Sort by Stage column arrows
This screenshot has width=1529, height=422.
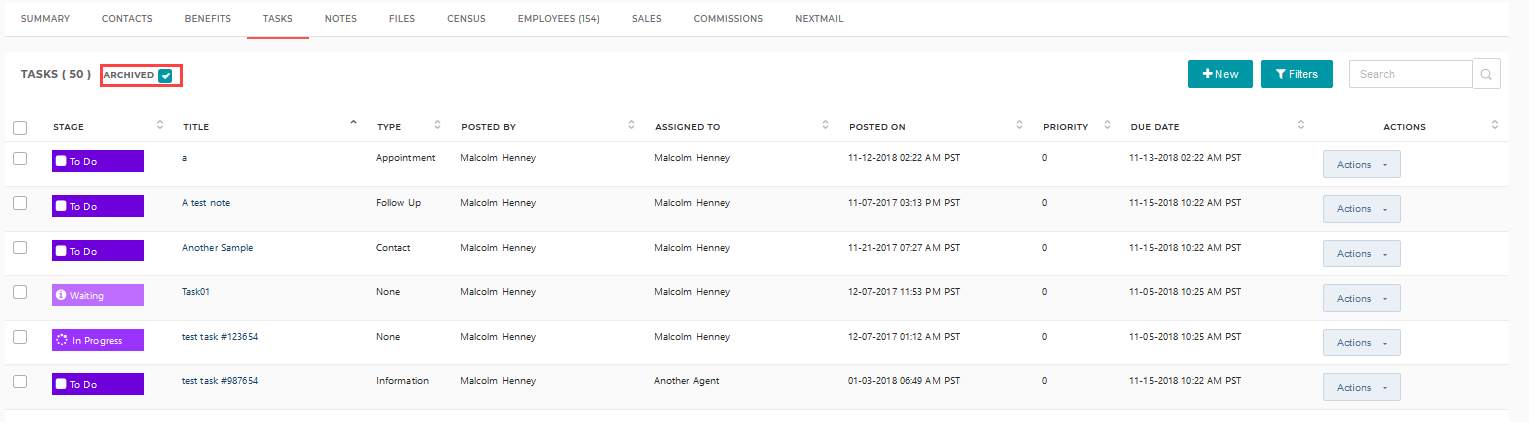pyautogui.click(x=160, y=125)
